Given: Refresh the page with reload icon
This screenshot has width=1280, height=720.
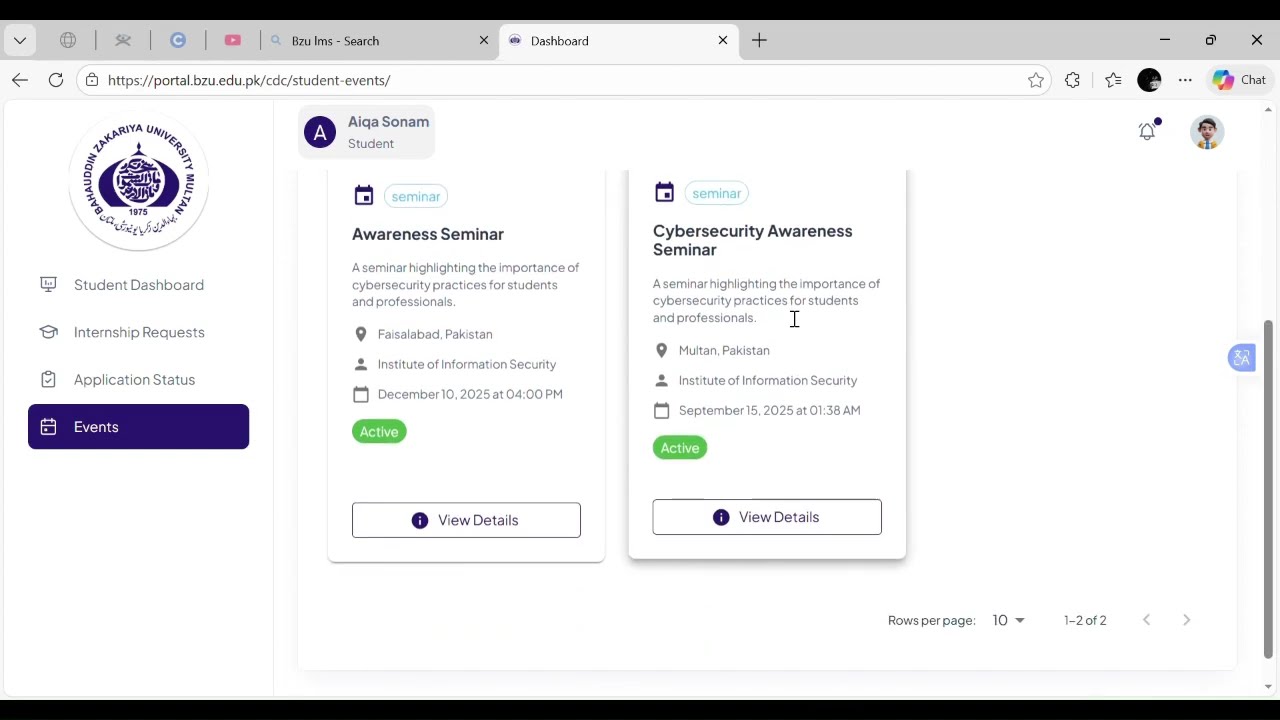Looking at the screenshot, I should (x=56, y=80).
